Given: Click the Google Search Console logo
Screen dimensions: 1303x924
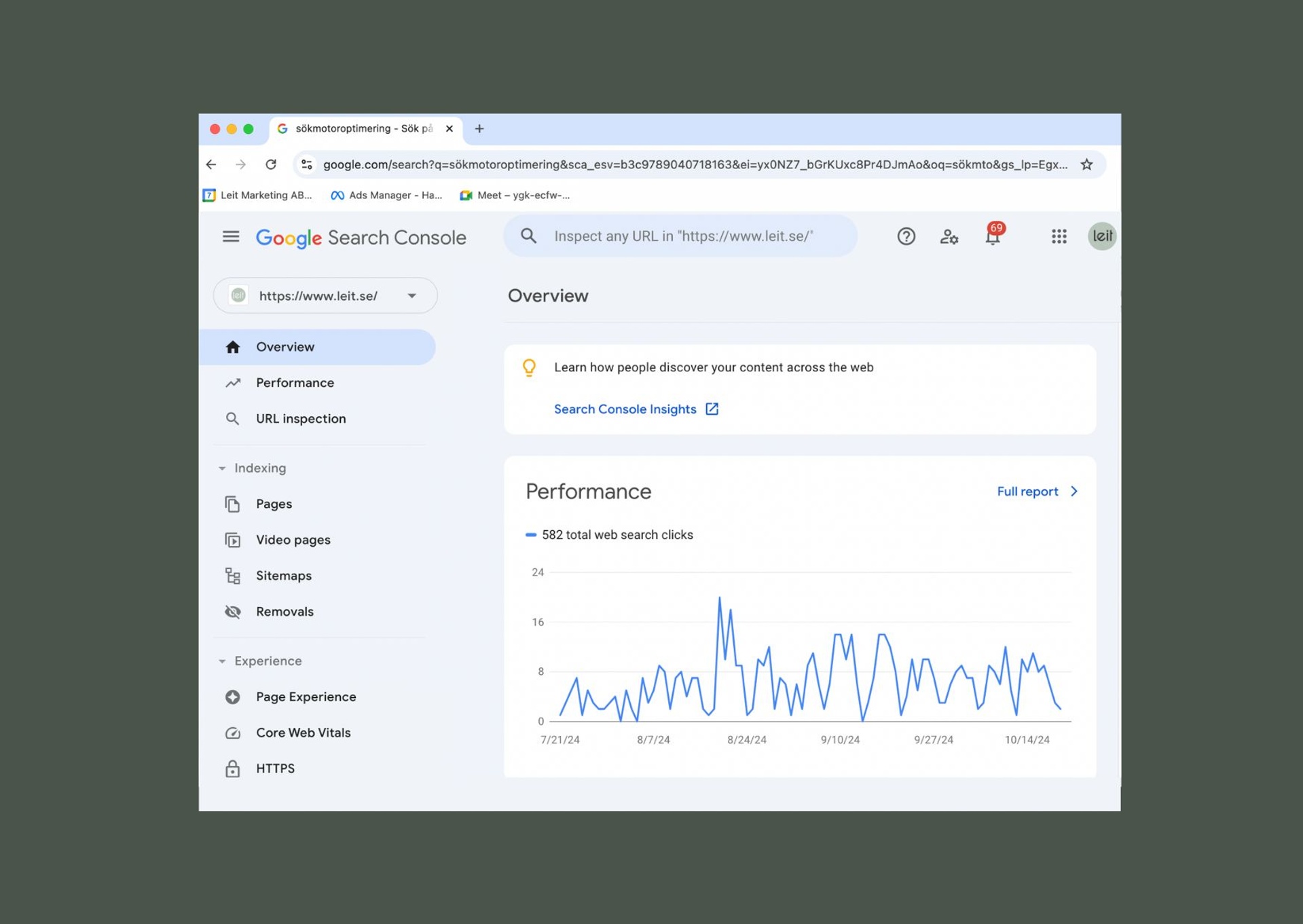Looking at the screenshot, I should (x=361, y=237).
